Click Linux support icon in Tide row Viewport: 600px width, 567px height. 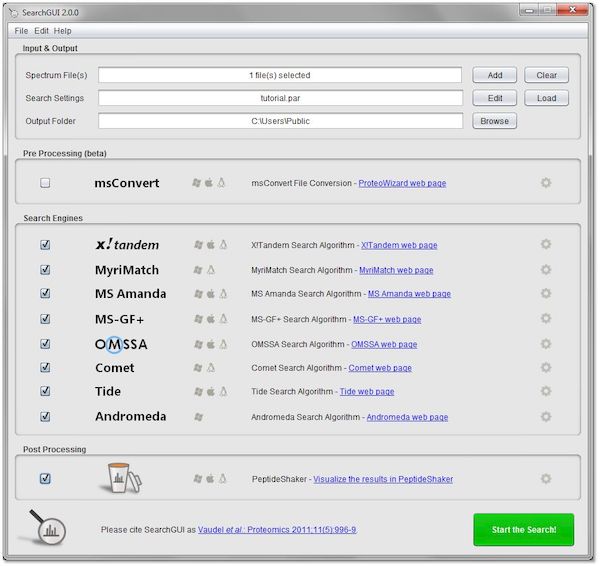coord(223,391)
